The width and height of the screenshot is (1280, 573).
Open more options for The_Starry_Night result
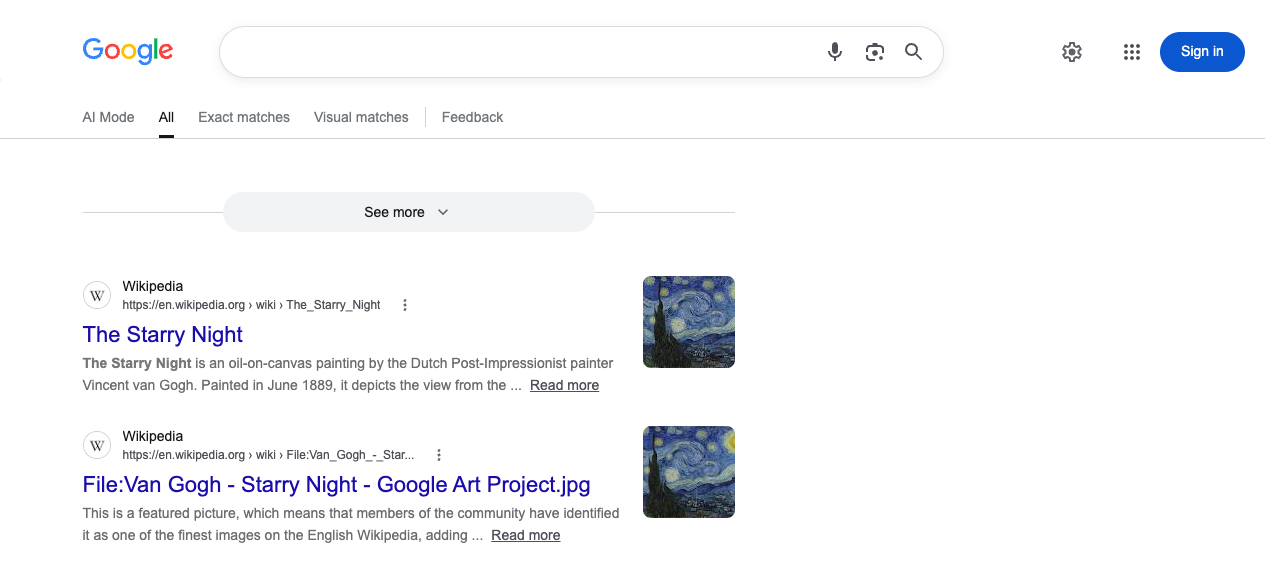(x=405, y=305)
